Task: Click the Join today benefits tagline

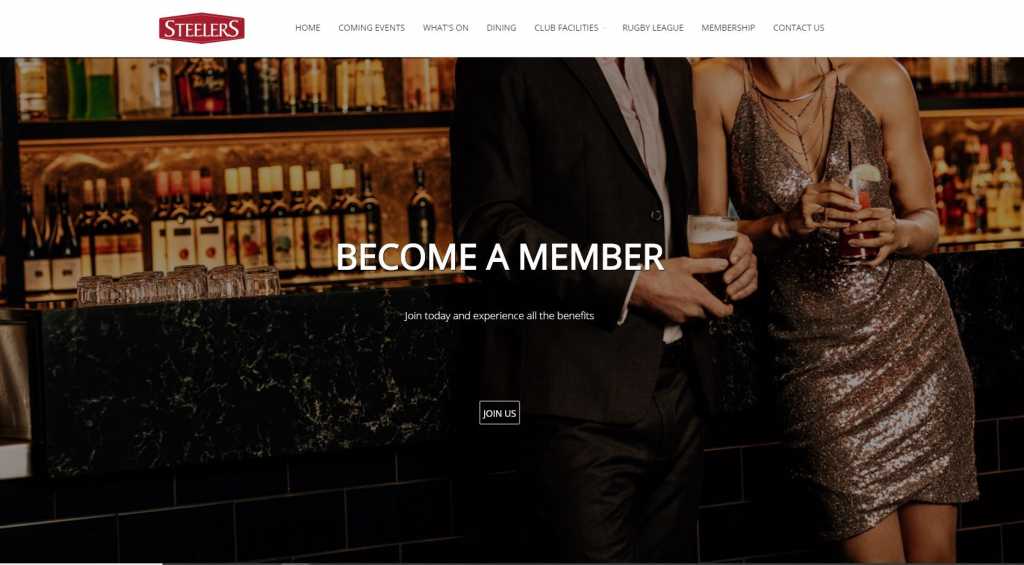Action: (500, 315)
